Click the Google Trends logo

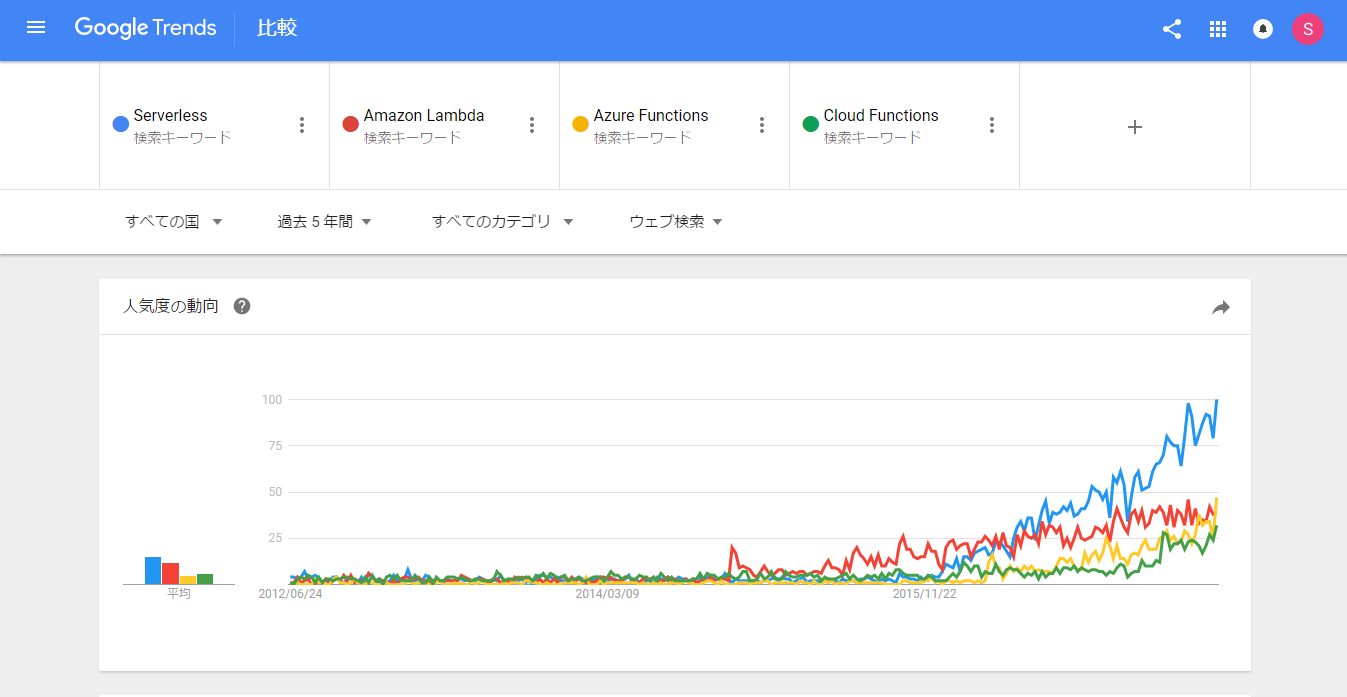(145, 28)
